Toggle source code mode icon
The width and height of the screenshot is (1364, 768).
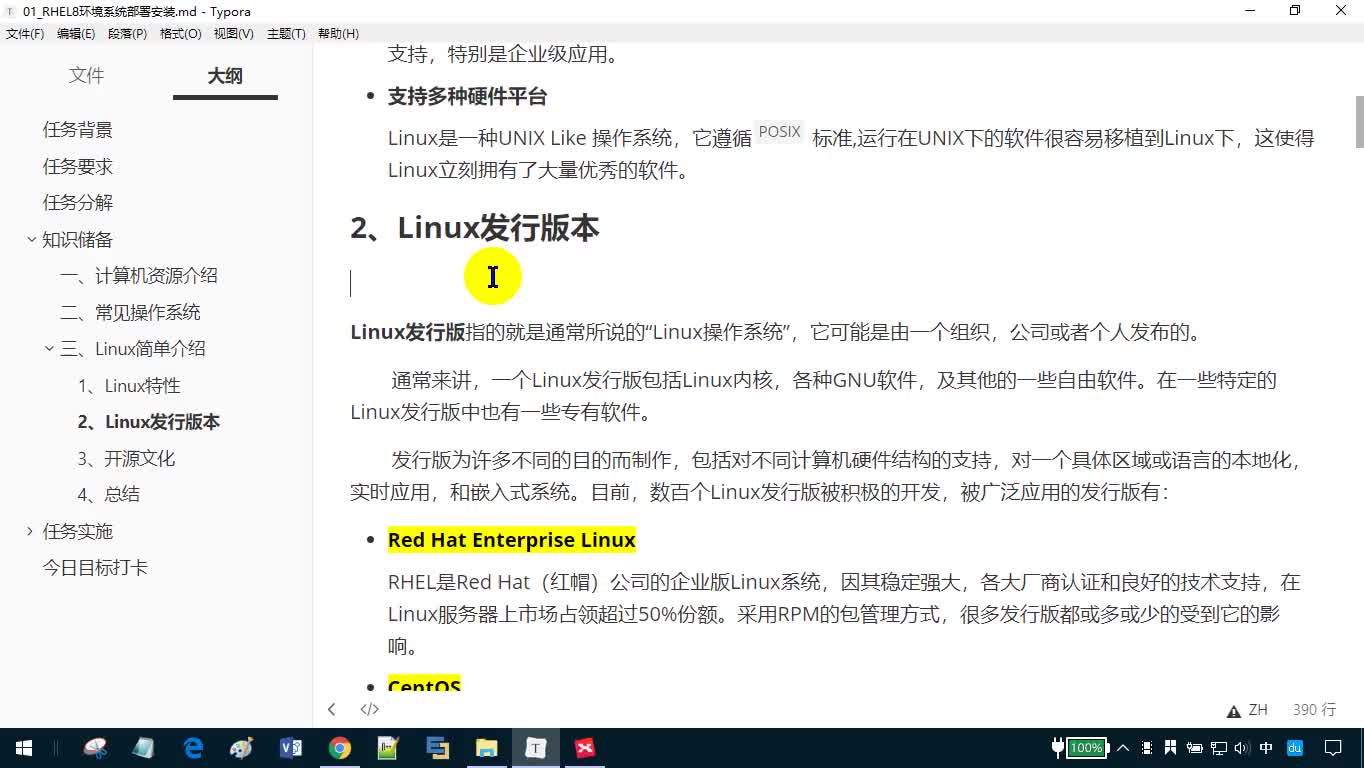tap(369, 709)
